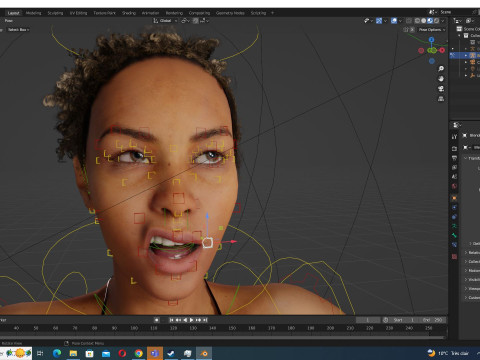
Task: Select the Scene Collection row
Action: pos(468,29)
